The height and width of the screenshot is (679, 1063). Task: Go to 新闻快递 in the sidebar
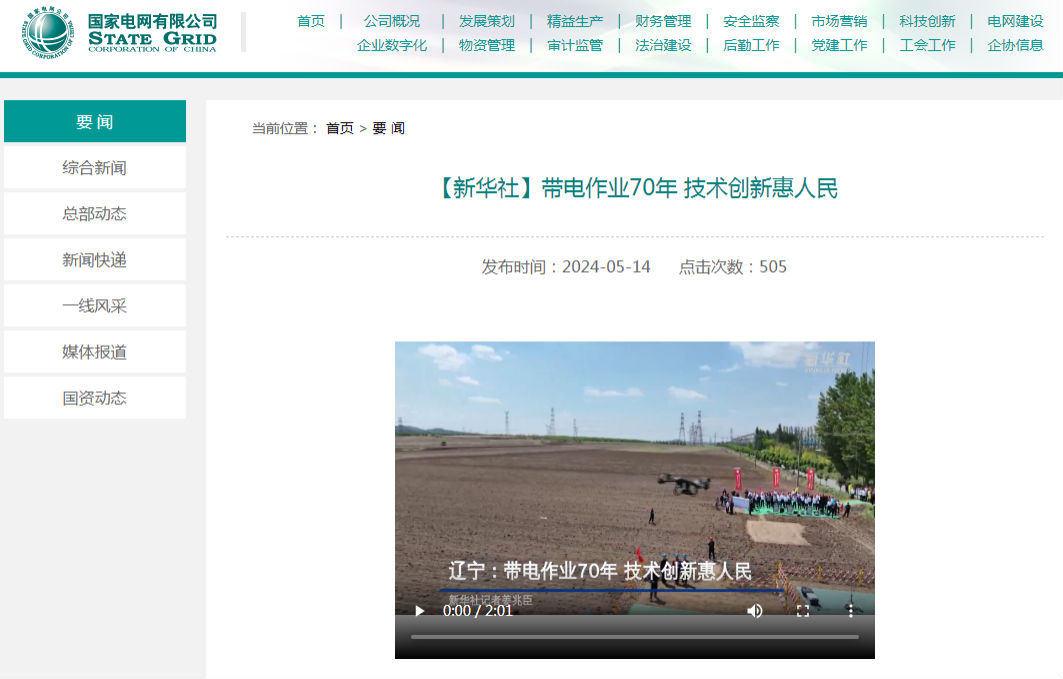[95, 260]
